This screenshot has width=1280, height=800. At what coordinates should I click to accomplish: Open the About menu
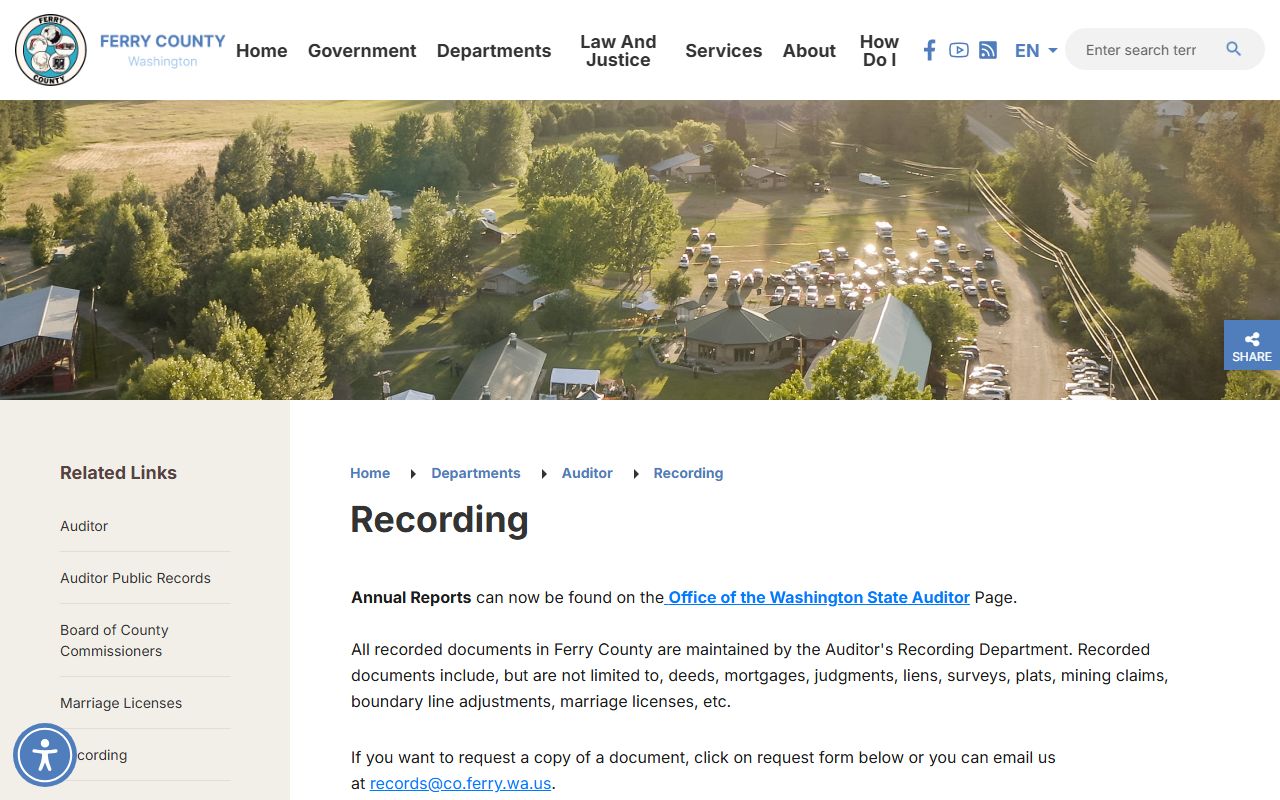point(809,50)
